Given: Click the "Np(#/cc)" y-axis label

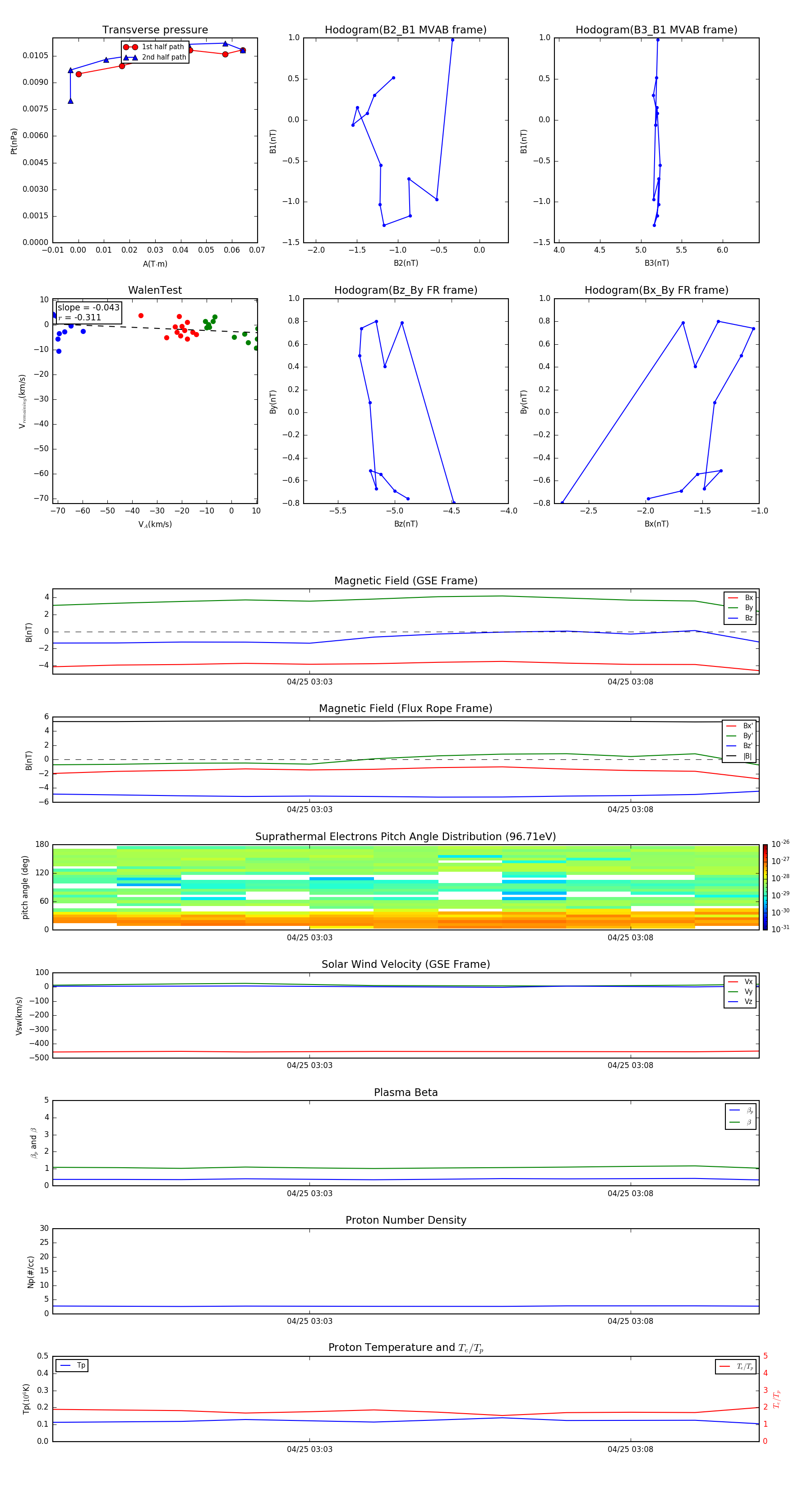Looking at the screenshot, I should [x=31, y=1271].
